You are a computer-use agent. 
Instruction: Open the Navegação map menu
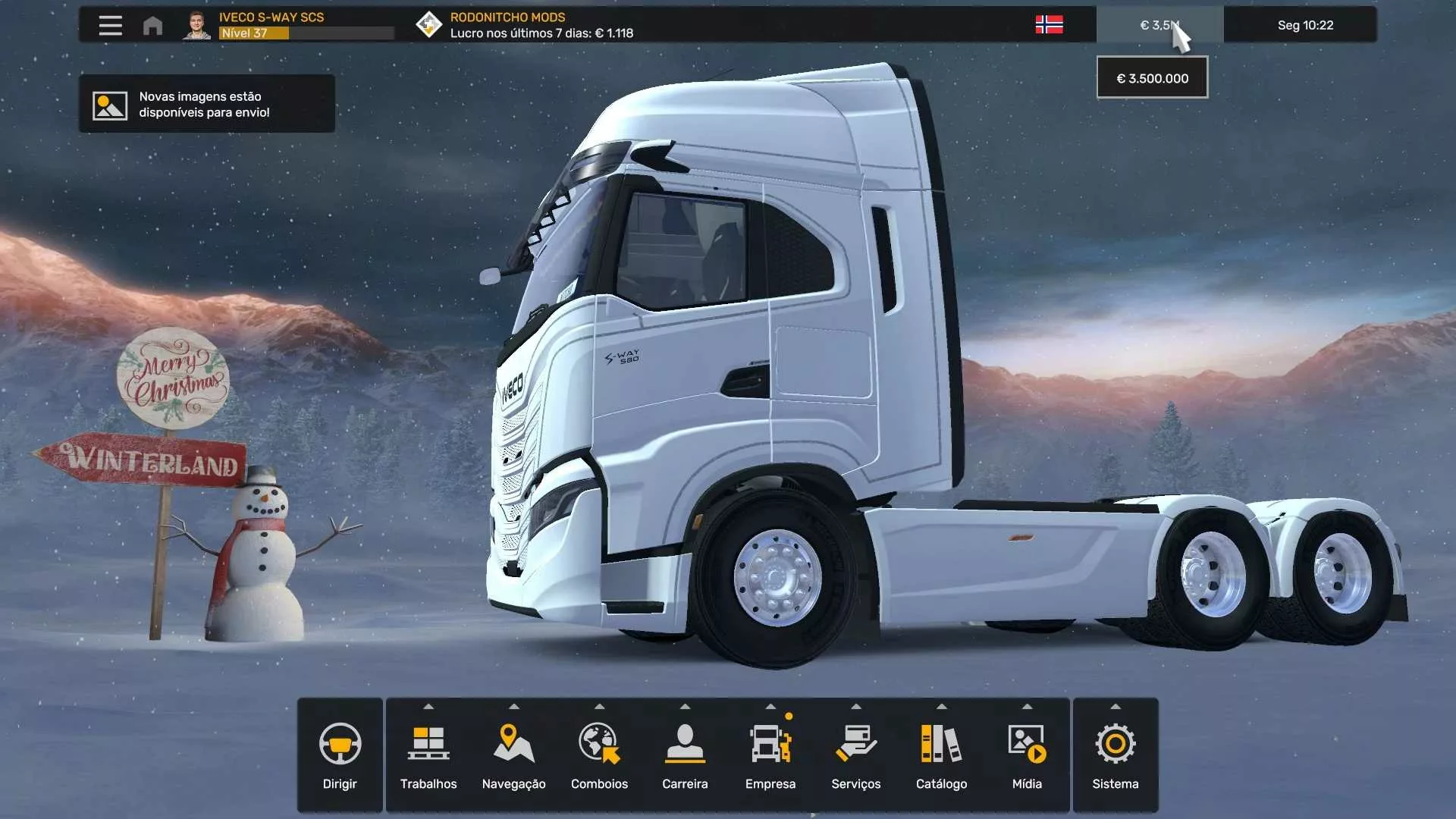[513, 755]
